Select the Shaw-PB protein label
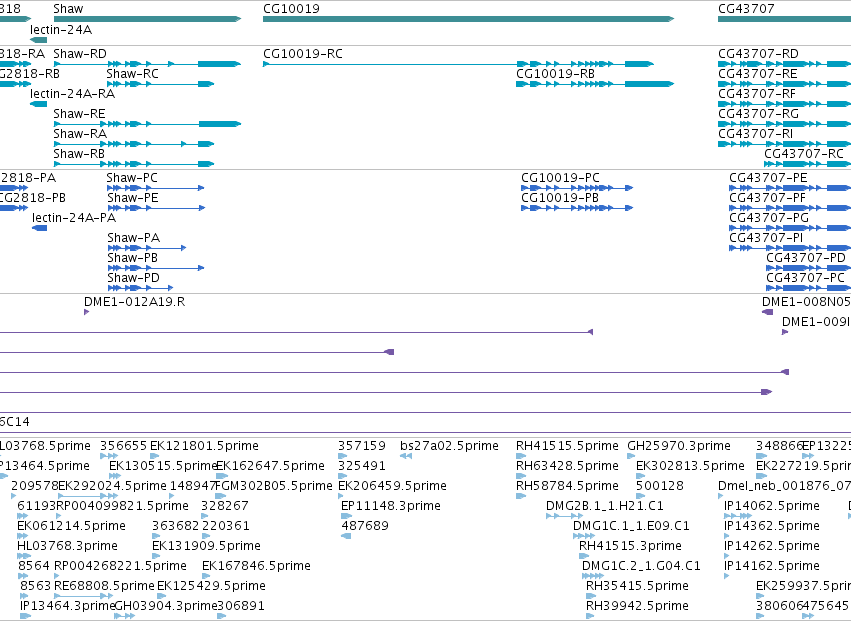This screenshot has width=851, height=621. [x=132, y=258]
